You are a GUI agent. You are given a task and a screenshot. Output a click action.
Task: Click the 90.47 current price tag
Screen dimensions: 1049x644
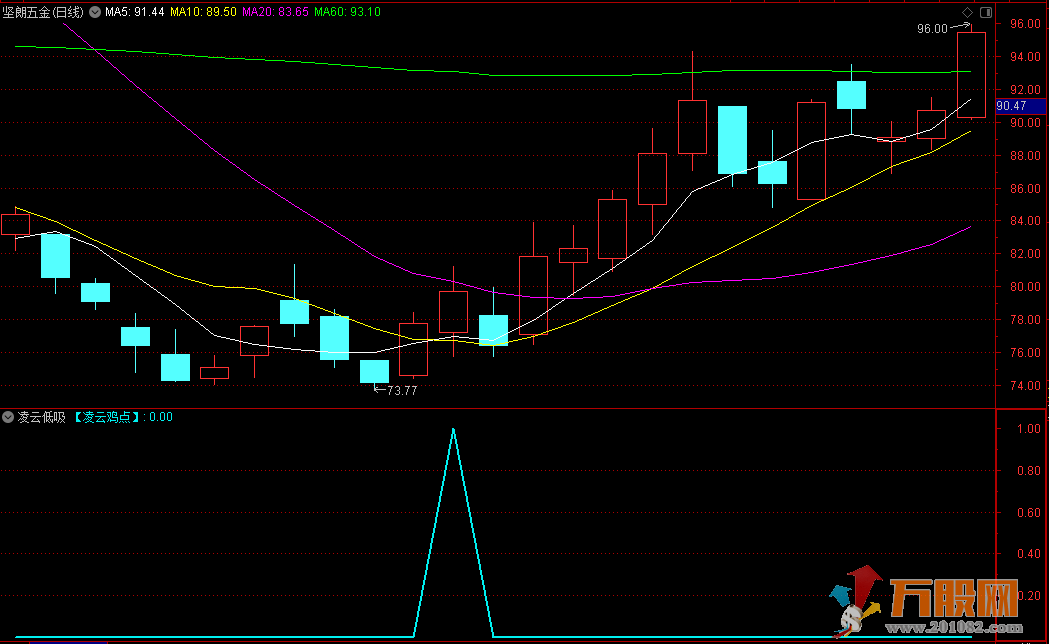click(x=1020, y=106)
